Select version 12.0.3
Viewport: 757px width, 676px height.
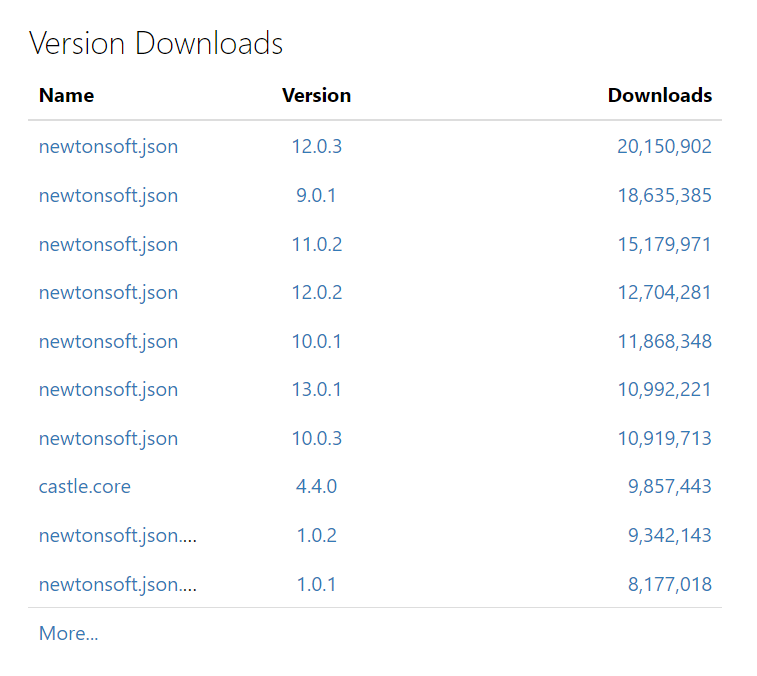317,147
